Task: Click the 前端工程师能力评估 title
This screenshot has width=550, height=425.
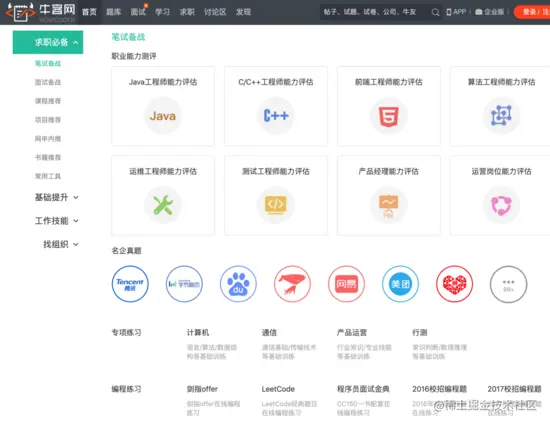Action: (389, 82)
